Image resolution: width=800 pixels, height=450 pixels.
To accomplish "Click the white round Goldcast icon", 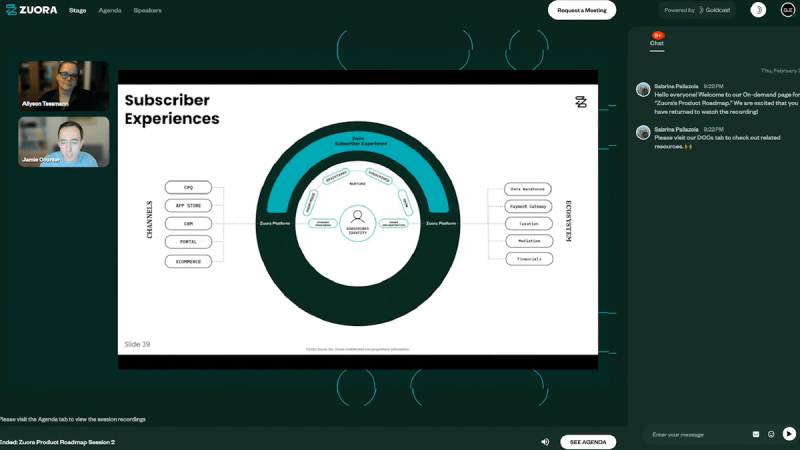I will pos(758,10).
